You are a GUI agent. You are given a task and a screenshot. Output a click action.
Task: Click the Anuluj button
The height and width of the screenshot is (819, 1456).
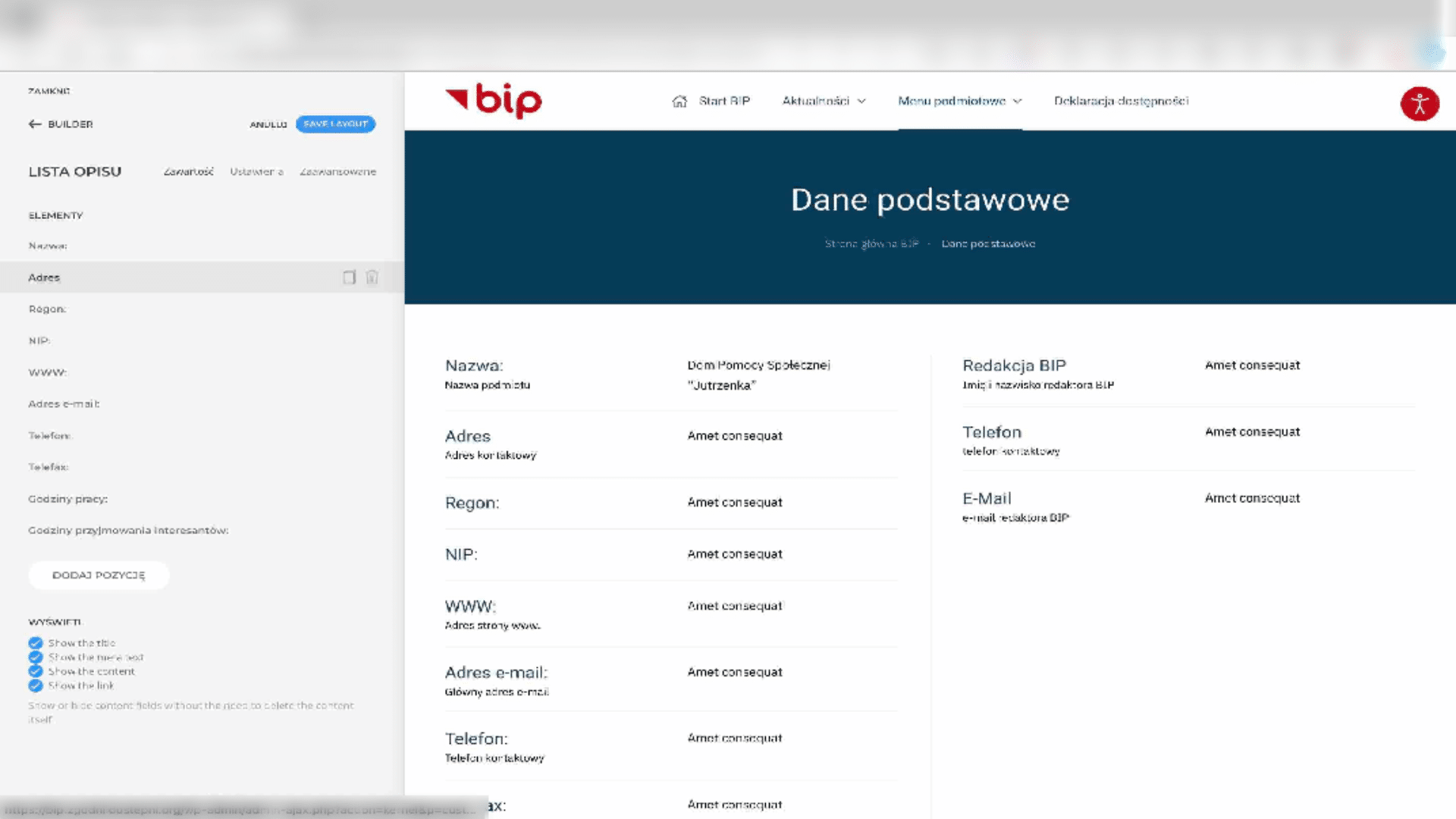coord(268,124)
